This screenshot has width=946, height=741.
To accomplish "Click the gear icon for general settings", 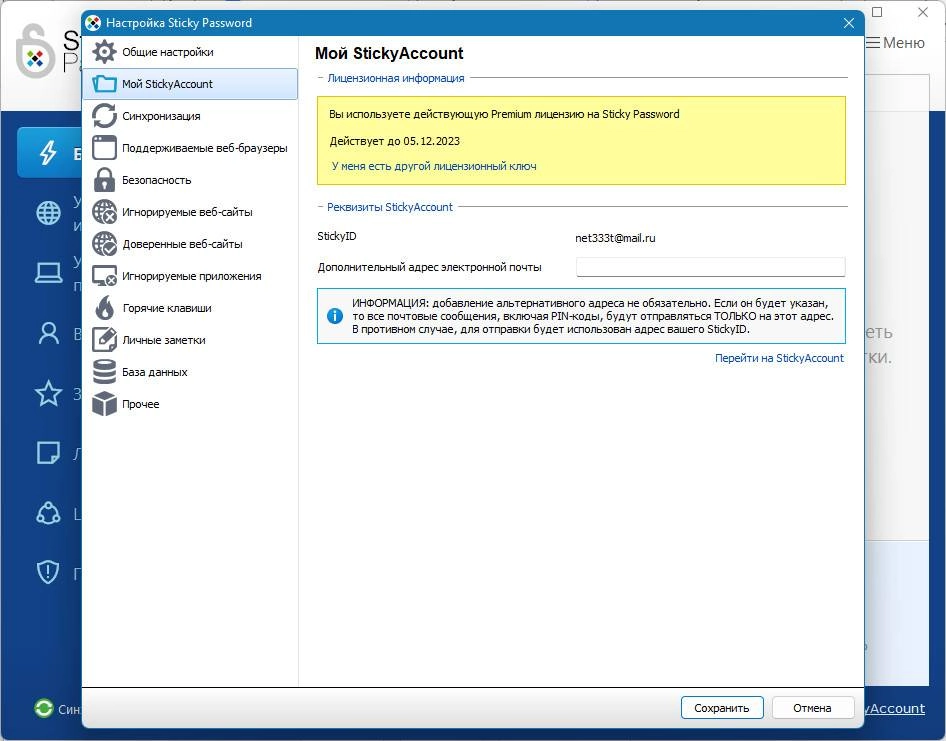I will point(104,52).
